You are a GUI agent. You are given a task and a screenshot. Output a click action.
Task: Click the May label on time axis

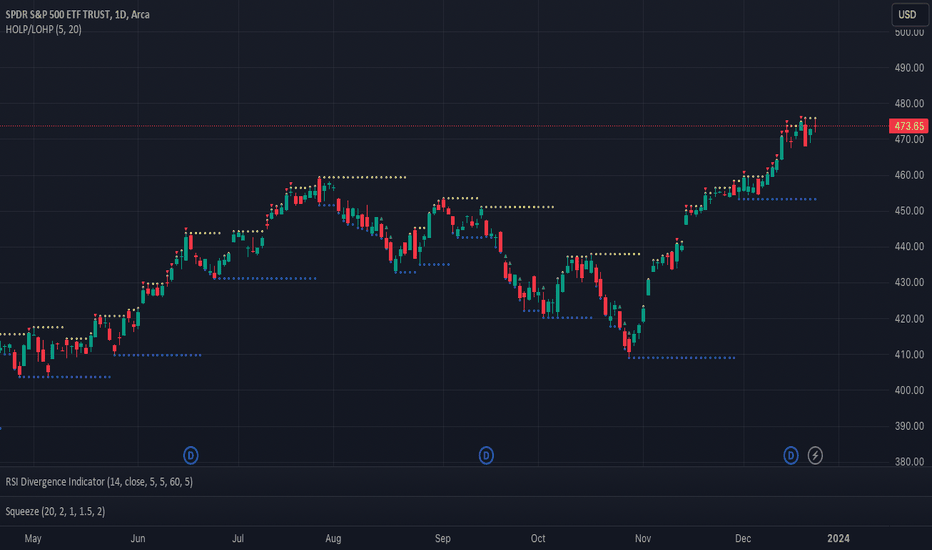[33, 539]
